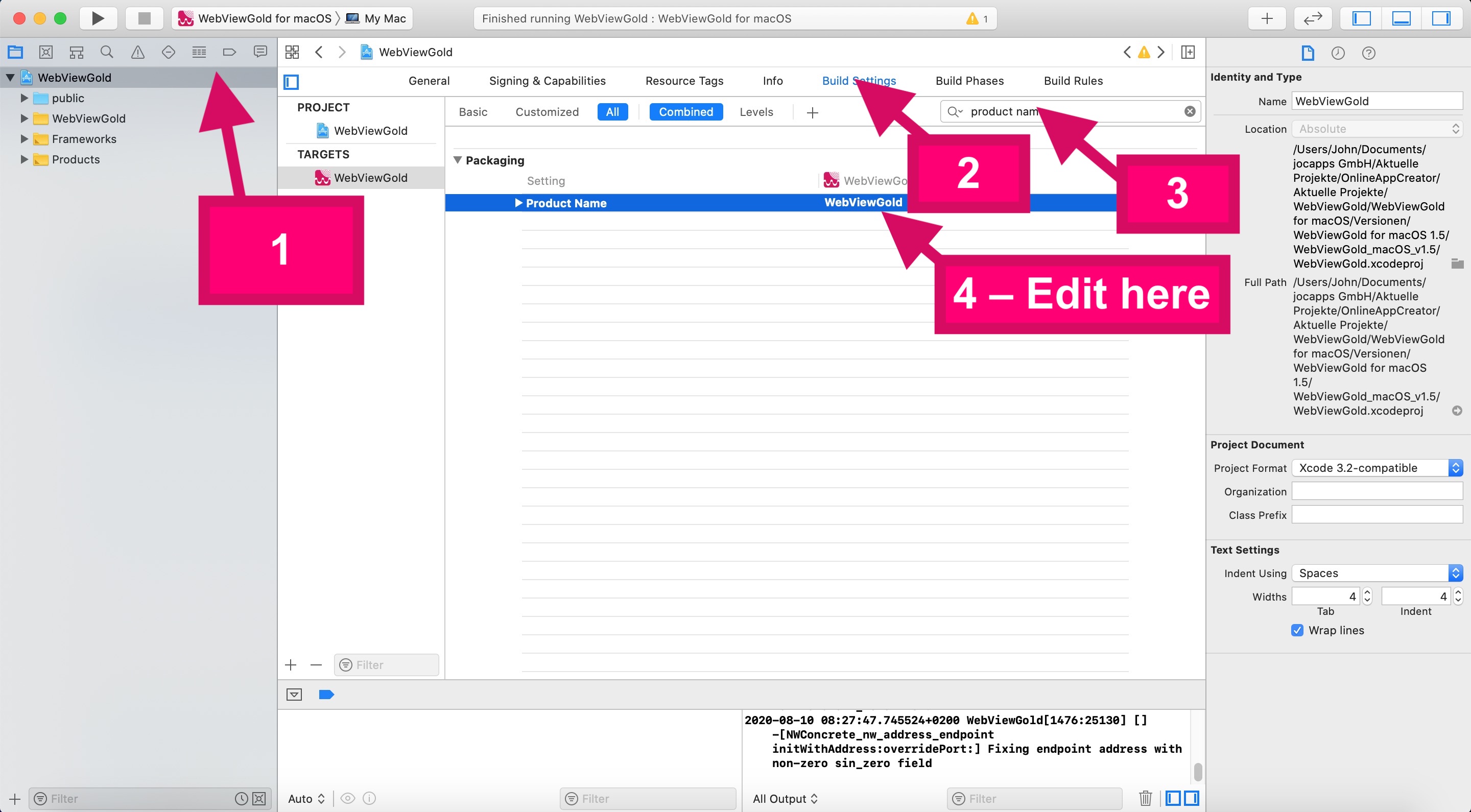
Task: Go forward in editor history
Action: click(x=342, y=53)
